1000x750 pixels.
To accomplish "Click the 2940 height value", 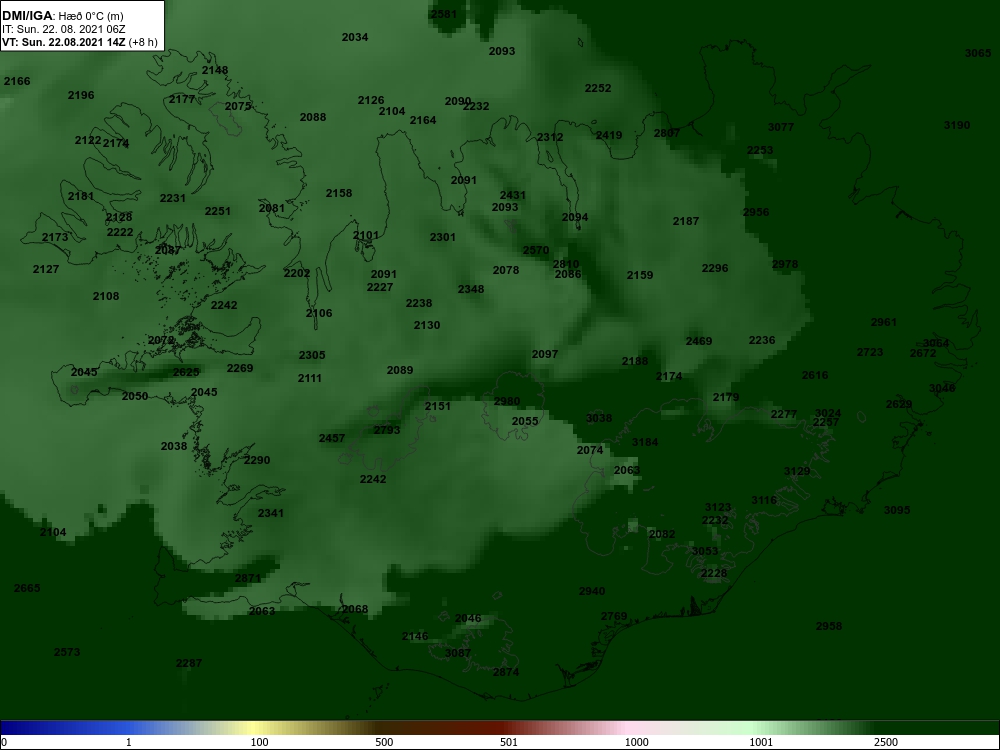I will [592, 591].
